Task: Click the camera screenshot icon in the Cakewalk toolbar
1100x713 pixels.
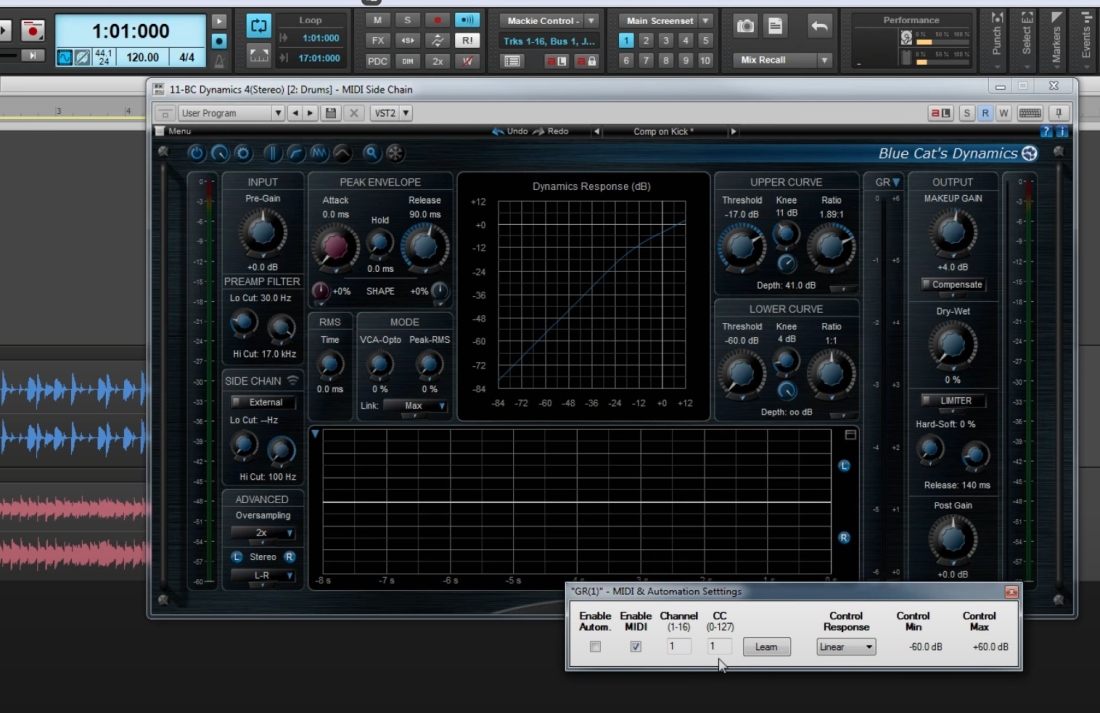Action: point(745,27)
